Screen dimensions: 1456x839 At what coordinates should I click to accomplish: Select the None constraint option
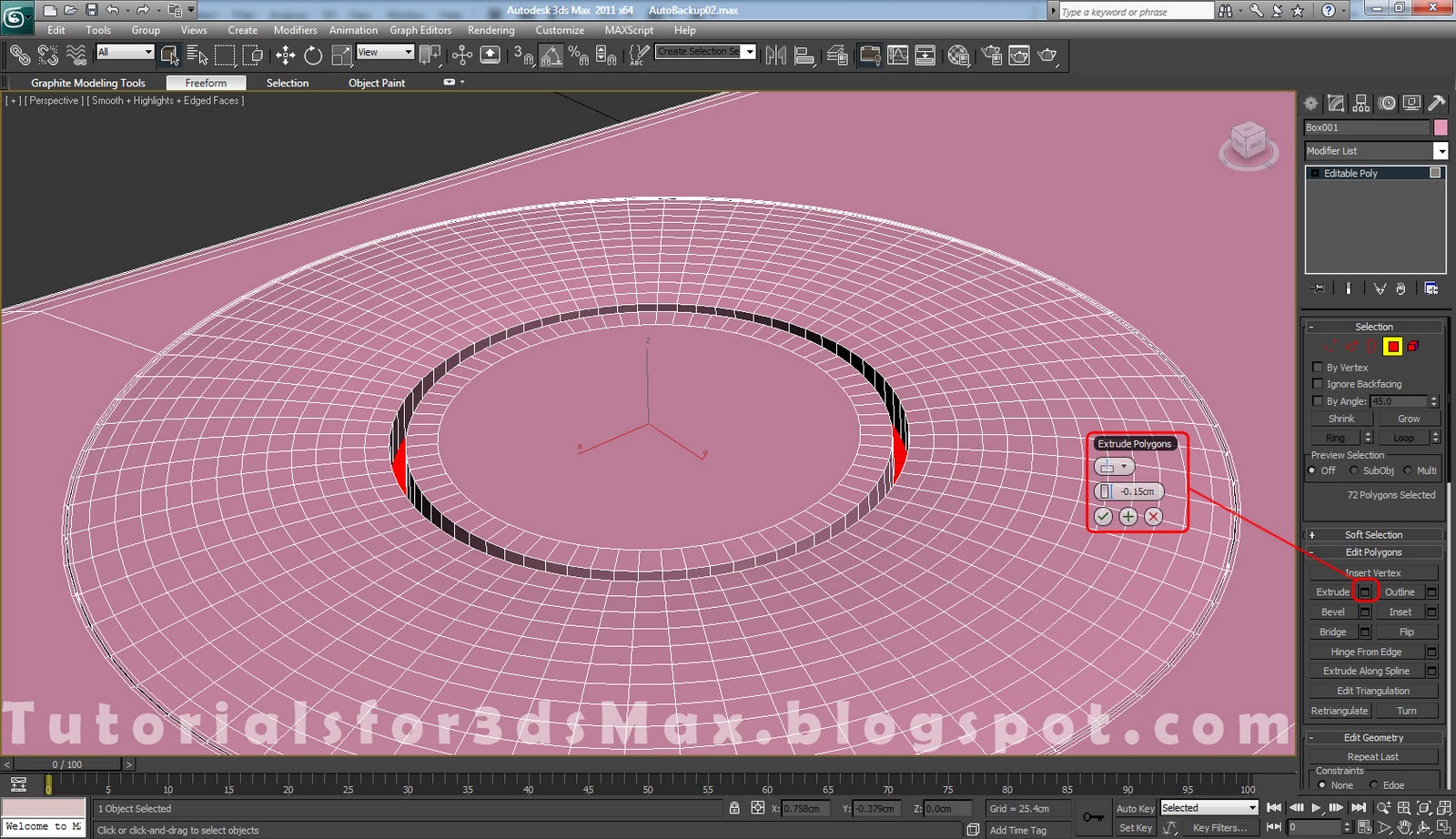click(1321, 785)
